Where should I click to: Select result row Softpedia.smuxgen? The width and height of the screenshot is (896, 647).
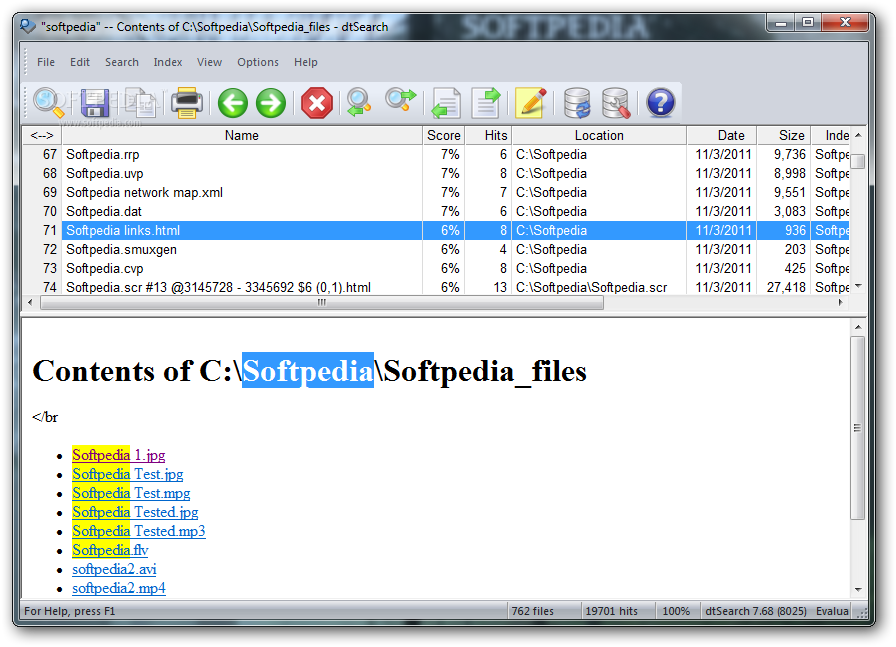436,249
